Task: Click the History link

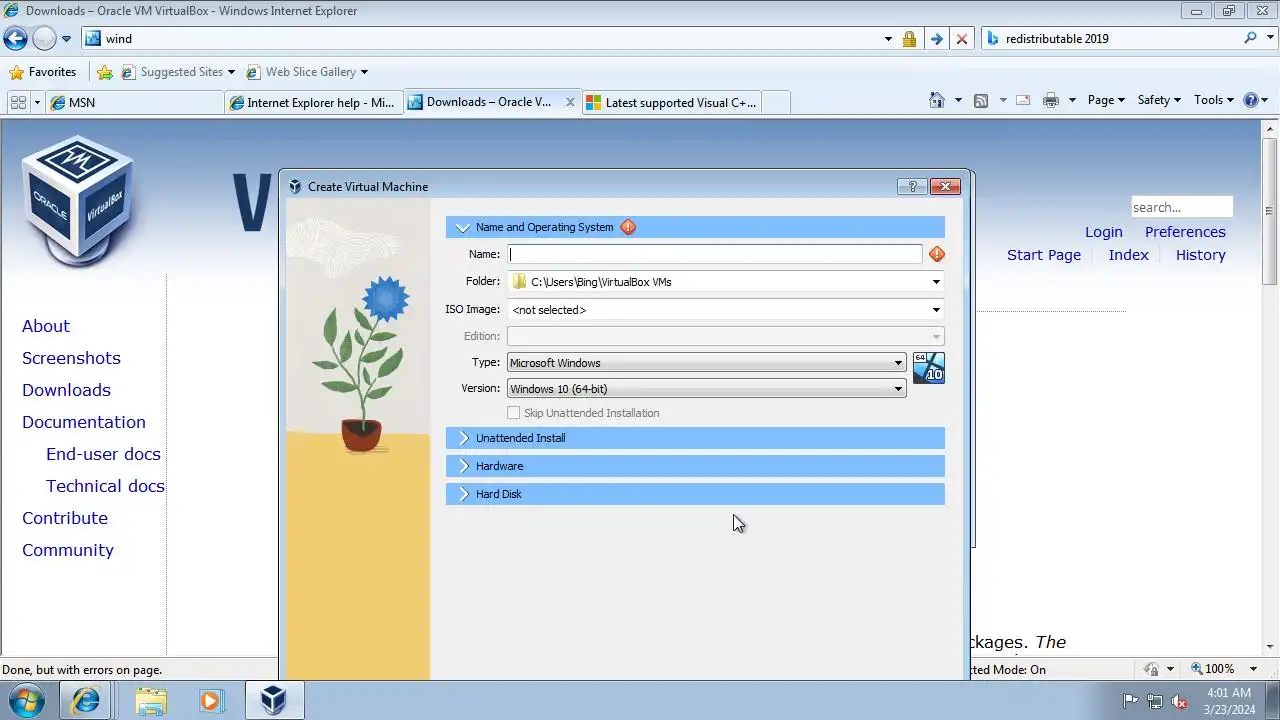Action: (1201, 255)
